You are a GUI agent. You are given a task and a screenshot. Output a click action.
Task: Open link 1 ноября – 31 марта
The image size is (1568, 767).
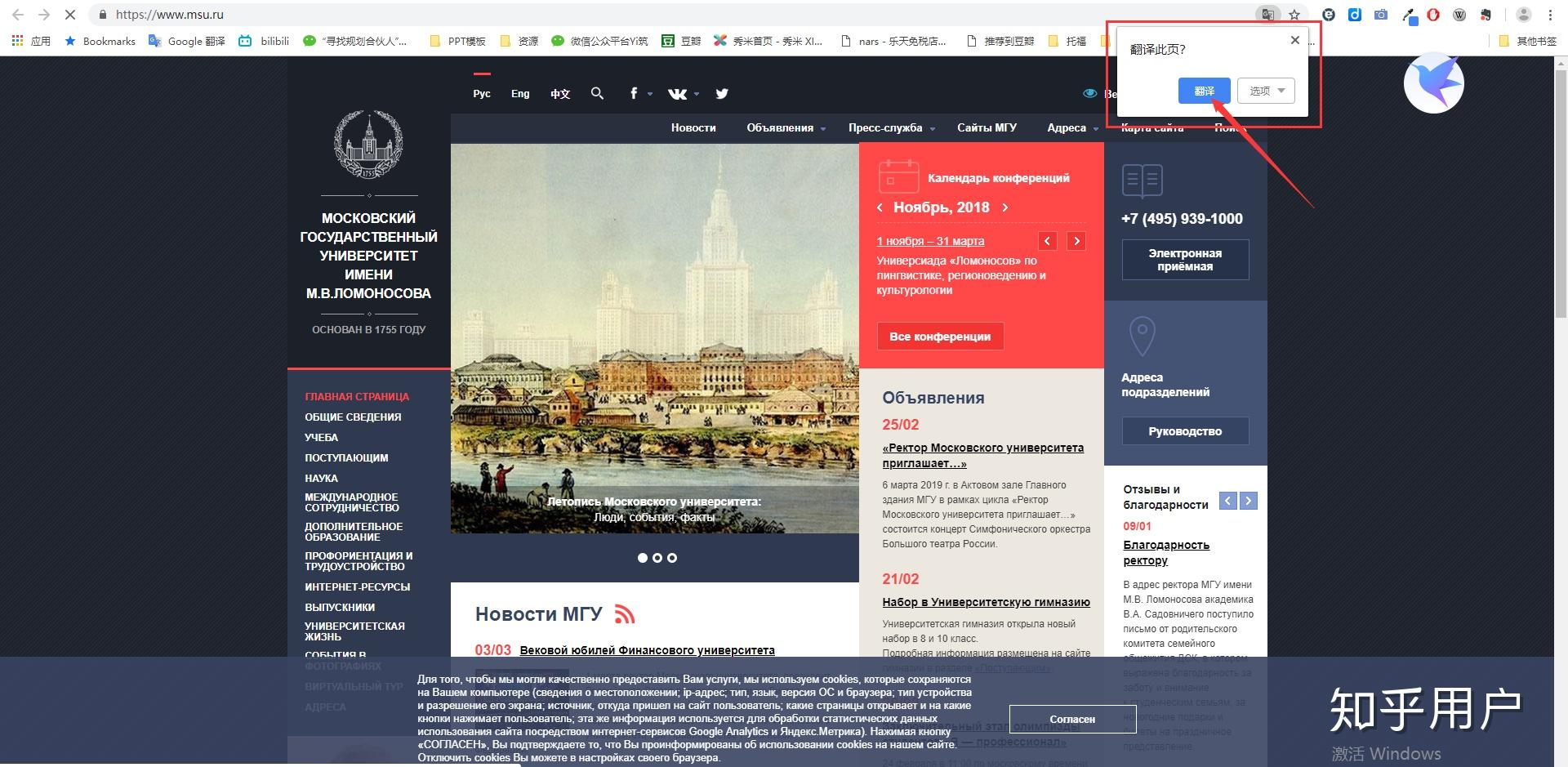(x=930, y=241)
